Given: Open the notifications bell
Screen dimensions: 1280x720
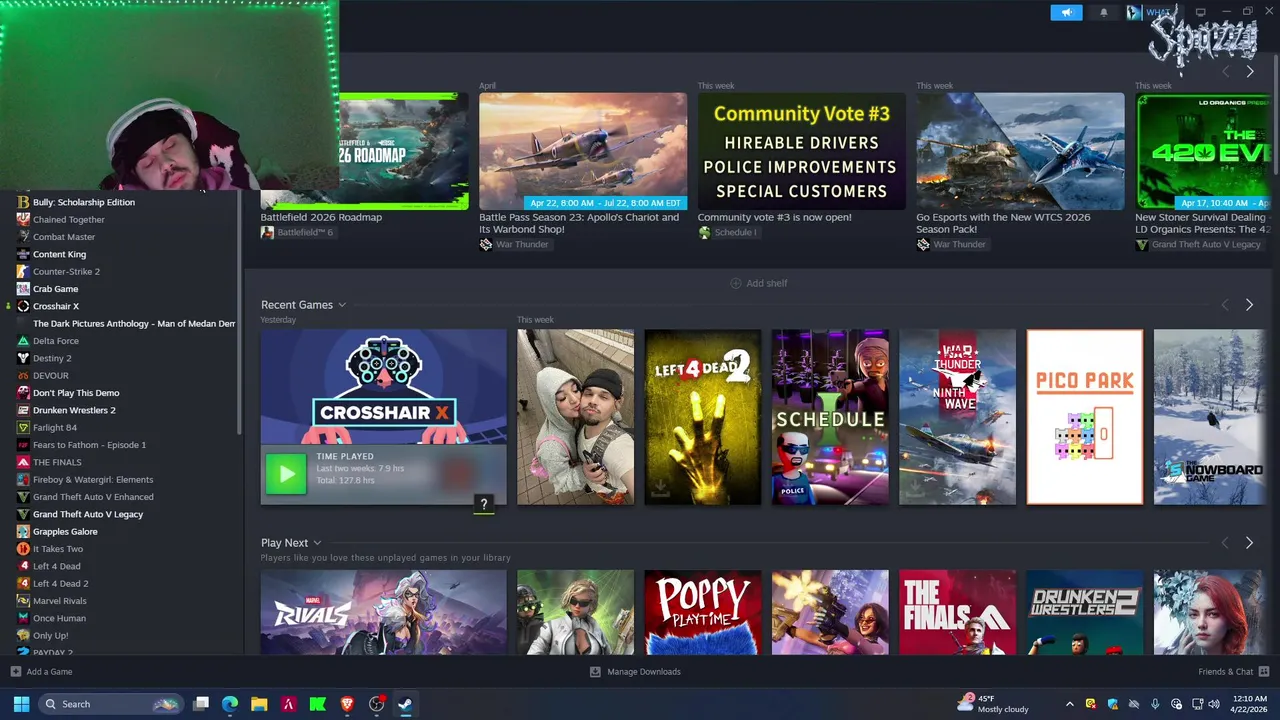Looking at the screenshot, I should pyautogui.click(x=1104, y=12).
